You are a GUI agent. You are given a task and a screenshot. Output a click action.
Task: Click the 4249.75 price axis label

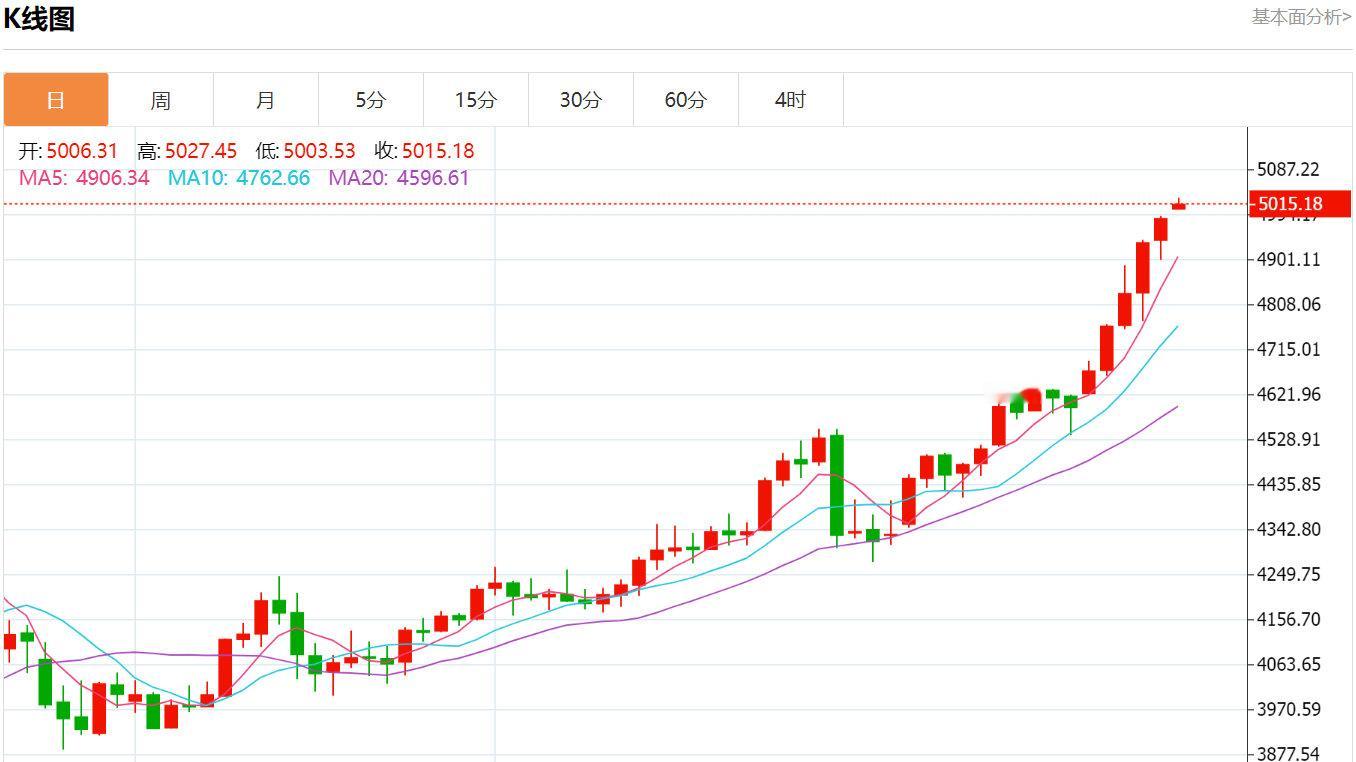point(1290,574)
